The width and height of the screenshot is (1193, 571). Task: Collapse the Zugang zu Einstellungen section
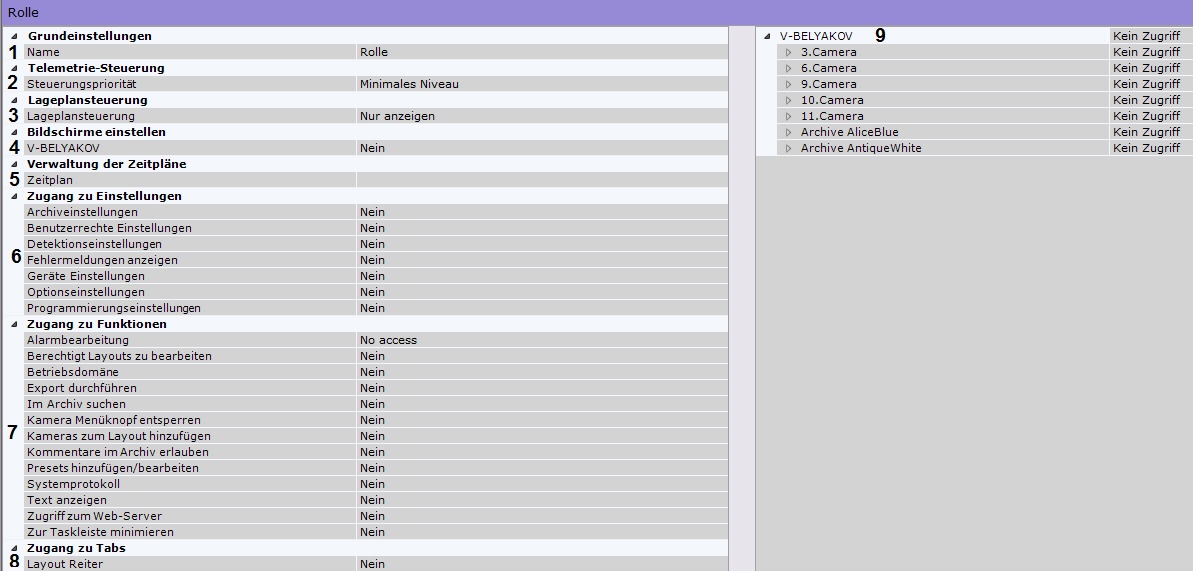coord(14,196)
